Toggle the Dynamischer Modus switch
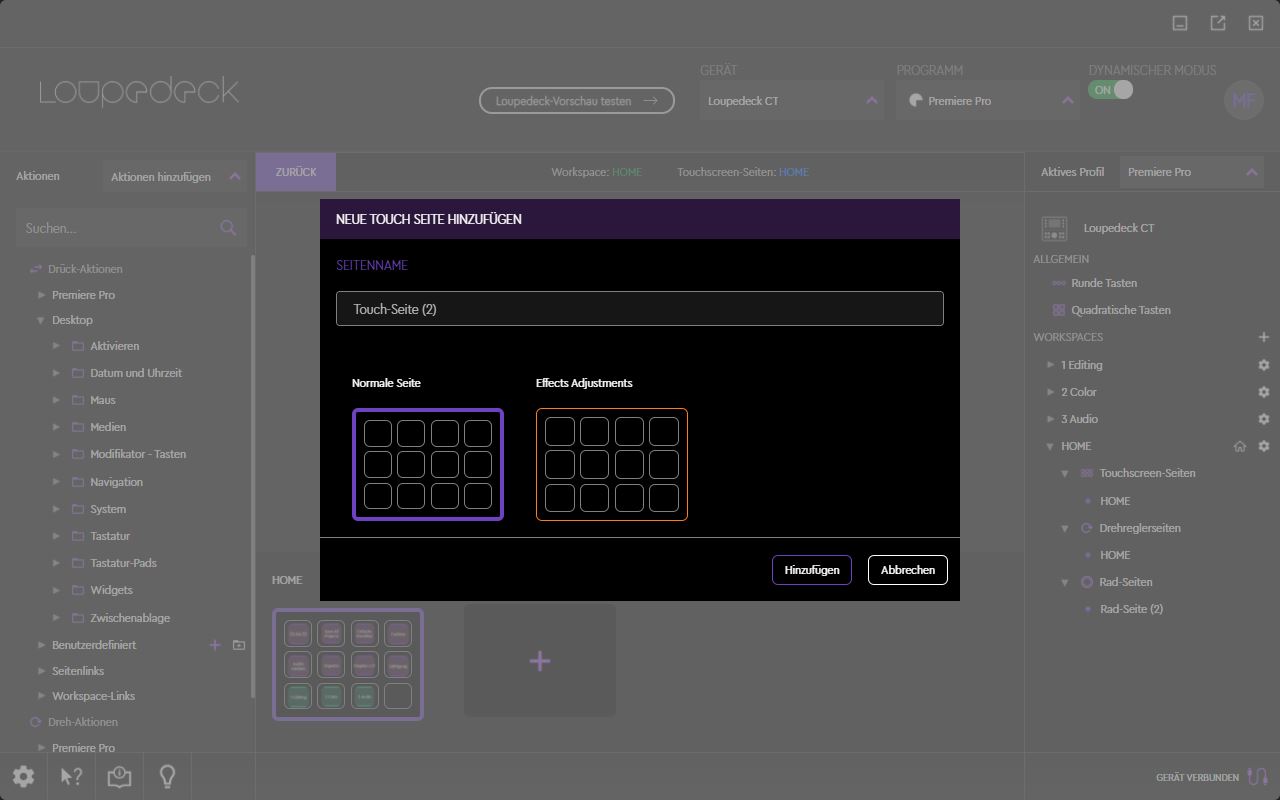The height and width of the screenshot is (800, 1280). [1111, 90]
